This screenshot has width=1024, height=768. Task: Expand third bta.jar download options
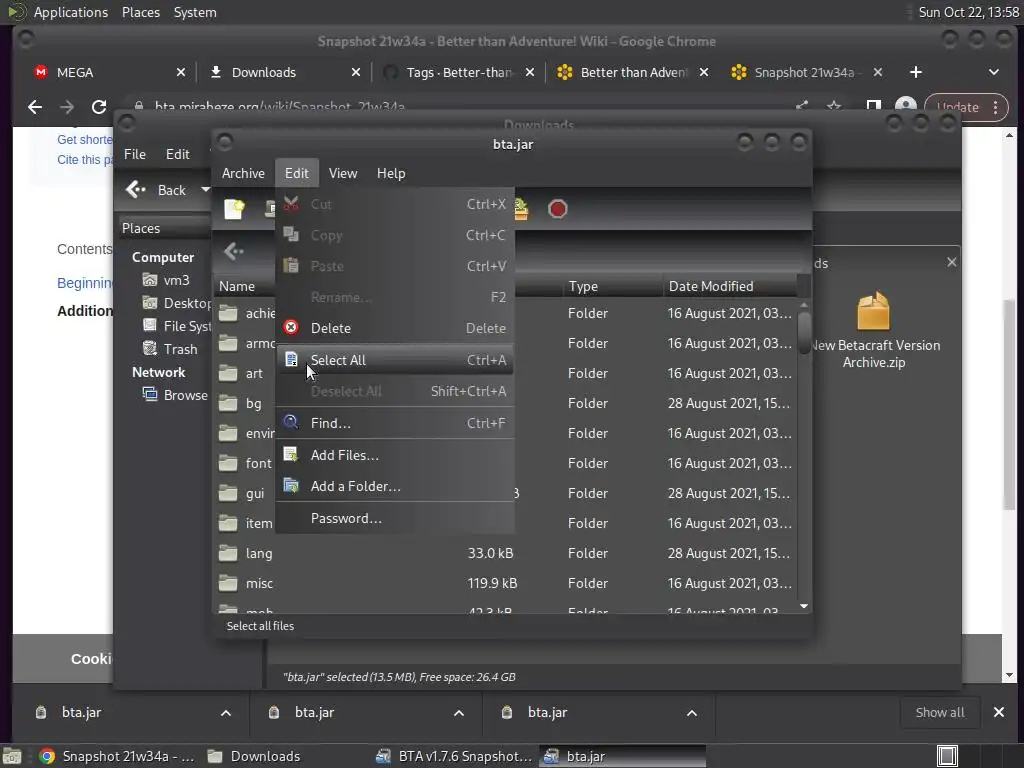click(x=692, y=713)
